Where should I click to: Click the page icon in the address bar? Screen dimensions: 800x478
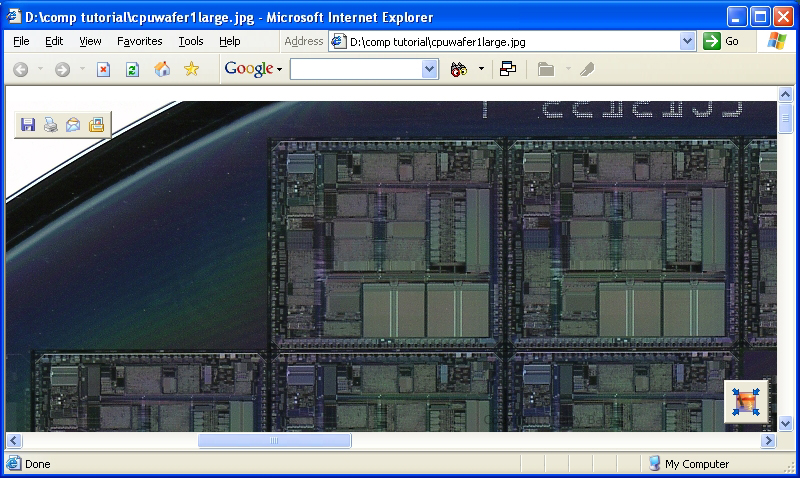pyautogui.click(x=339, y=41)
